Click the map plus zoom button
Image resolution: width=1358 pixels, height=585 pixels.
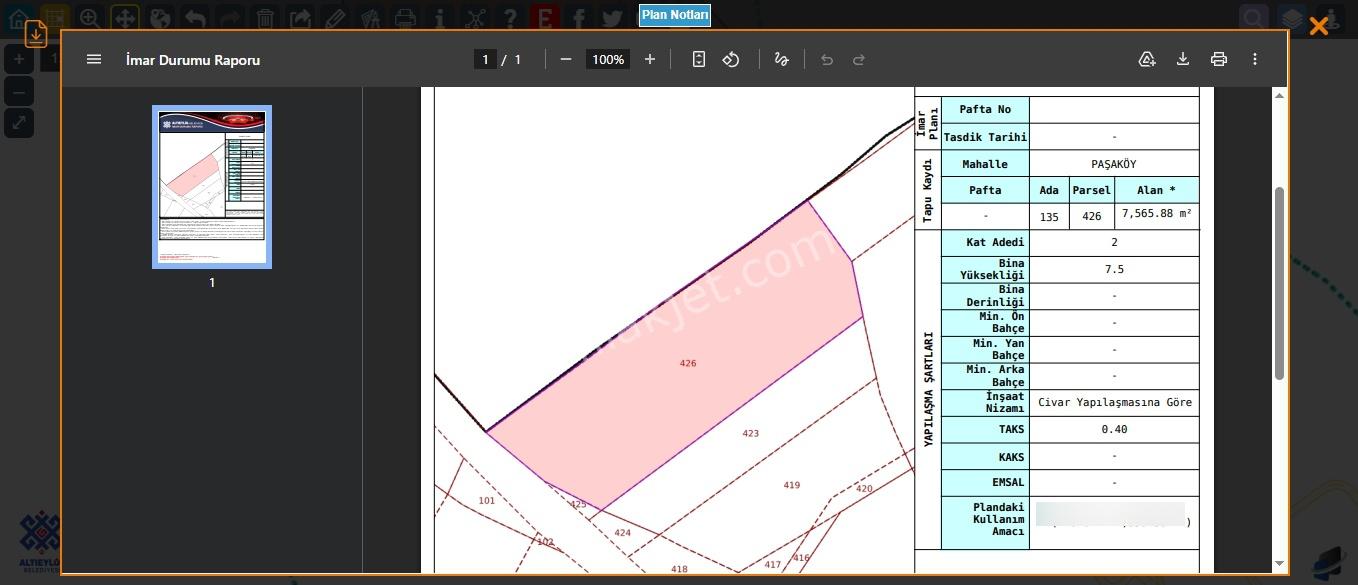pyautogui.click(x=19, y=59)
